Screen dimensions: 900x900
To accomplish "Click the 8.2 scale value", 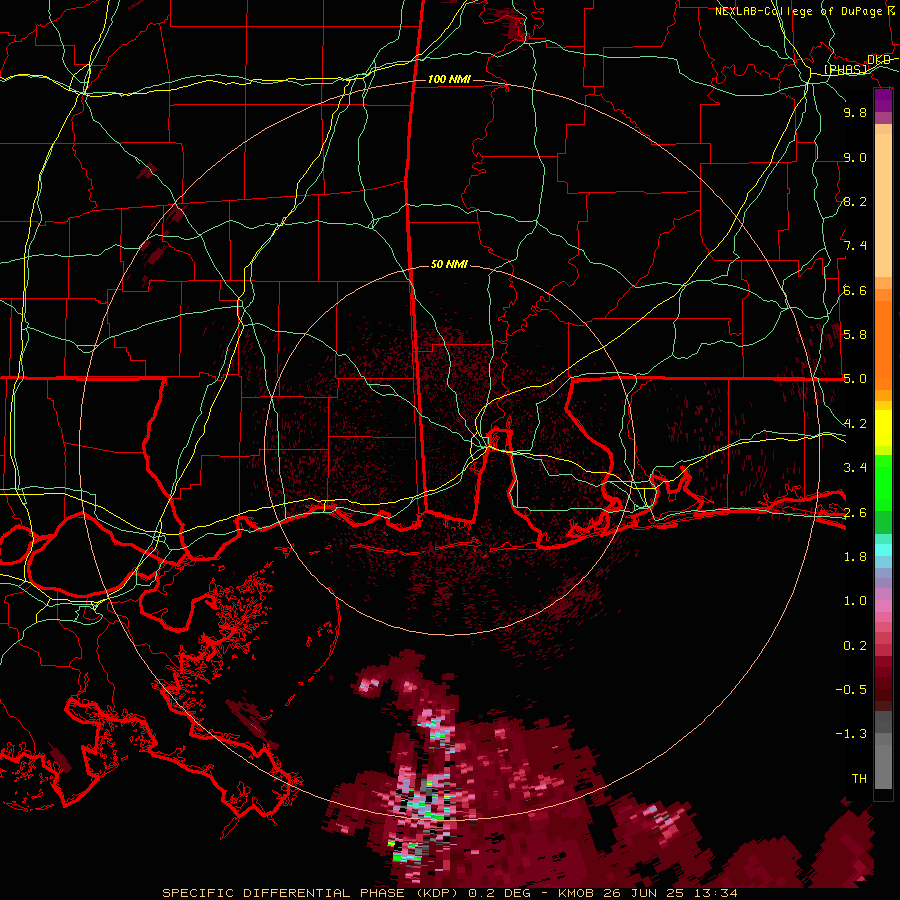I will 855,201.
